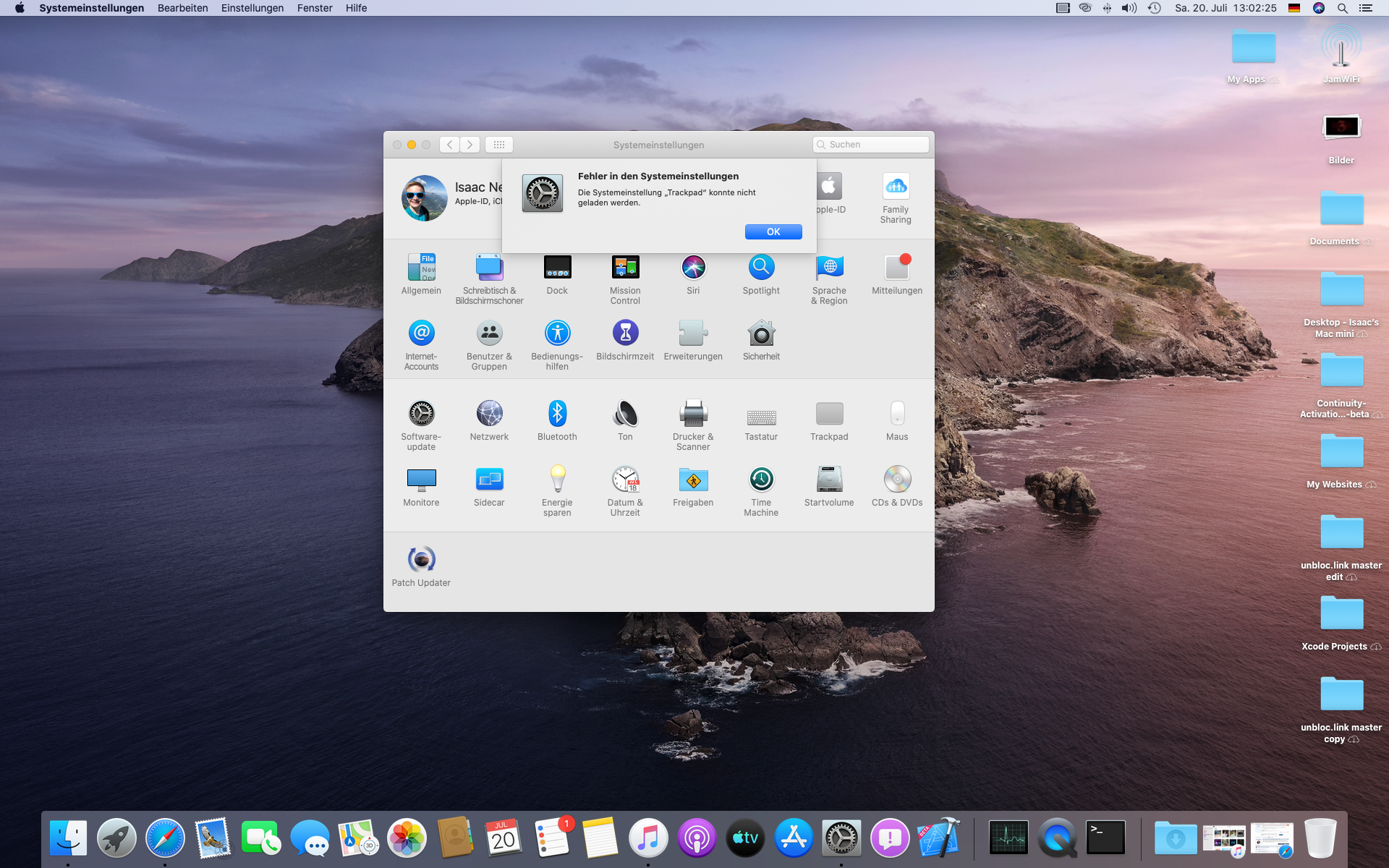Open the Bluetooth preference pane
Viewport: 1389px width, 868px height.
[x=557, y=414]
